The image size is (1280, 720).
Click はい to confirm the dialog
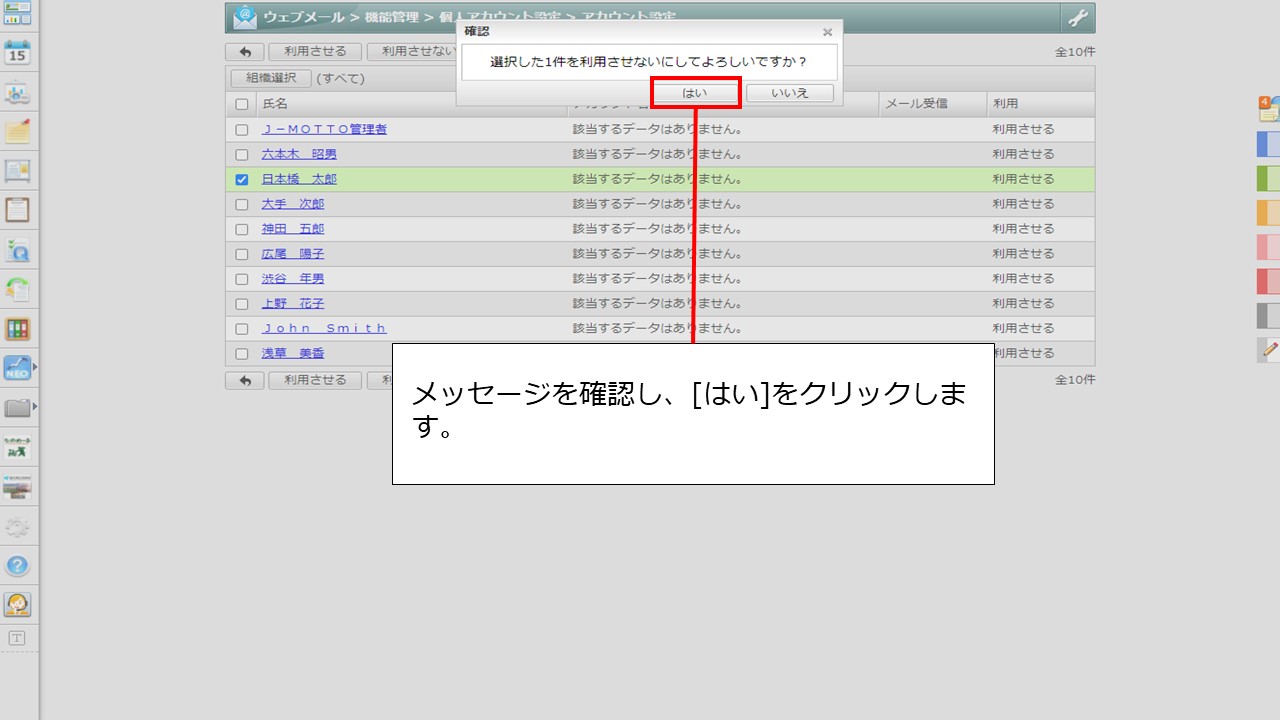click(695, 93)
